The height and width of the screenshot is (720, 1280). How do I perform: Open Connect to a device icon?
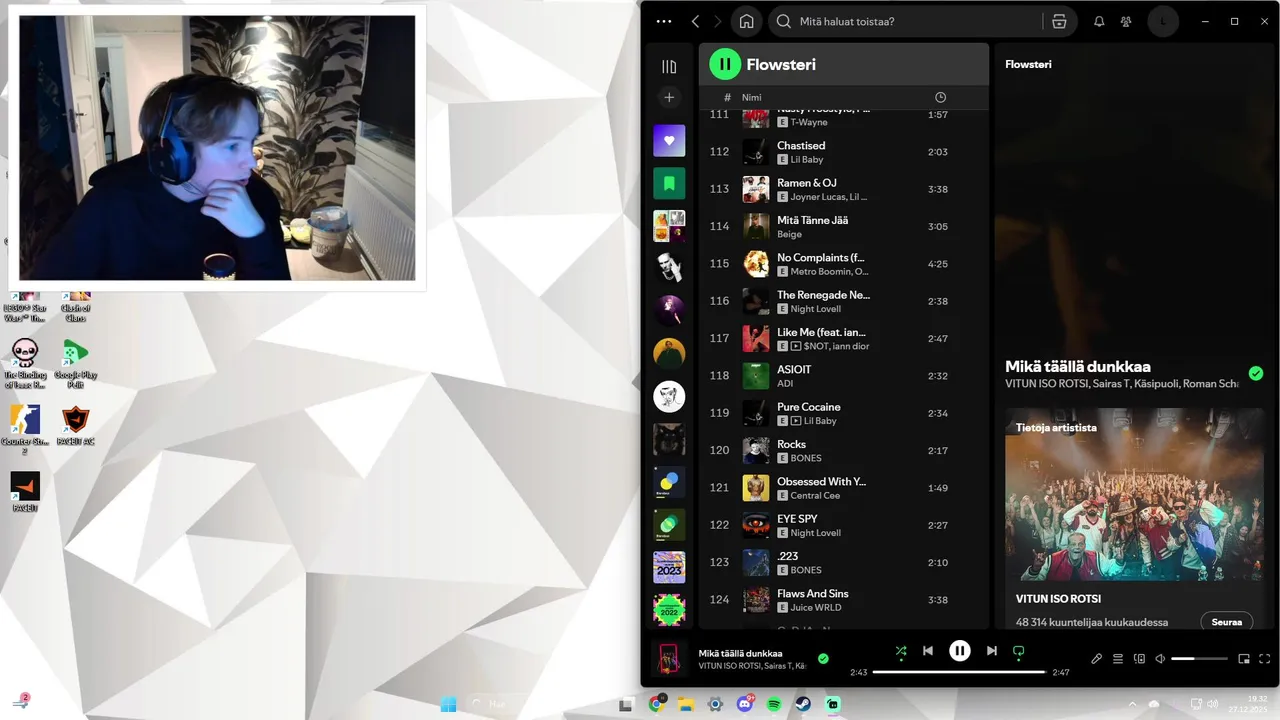1139,659
